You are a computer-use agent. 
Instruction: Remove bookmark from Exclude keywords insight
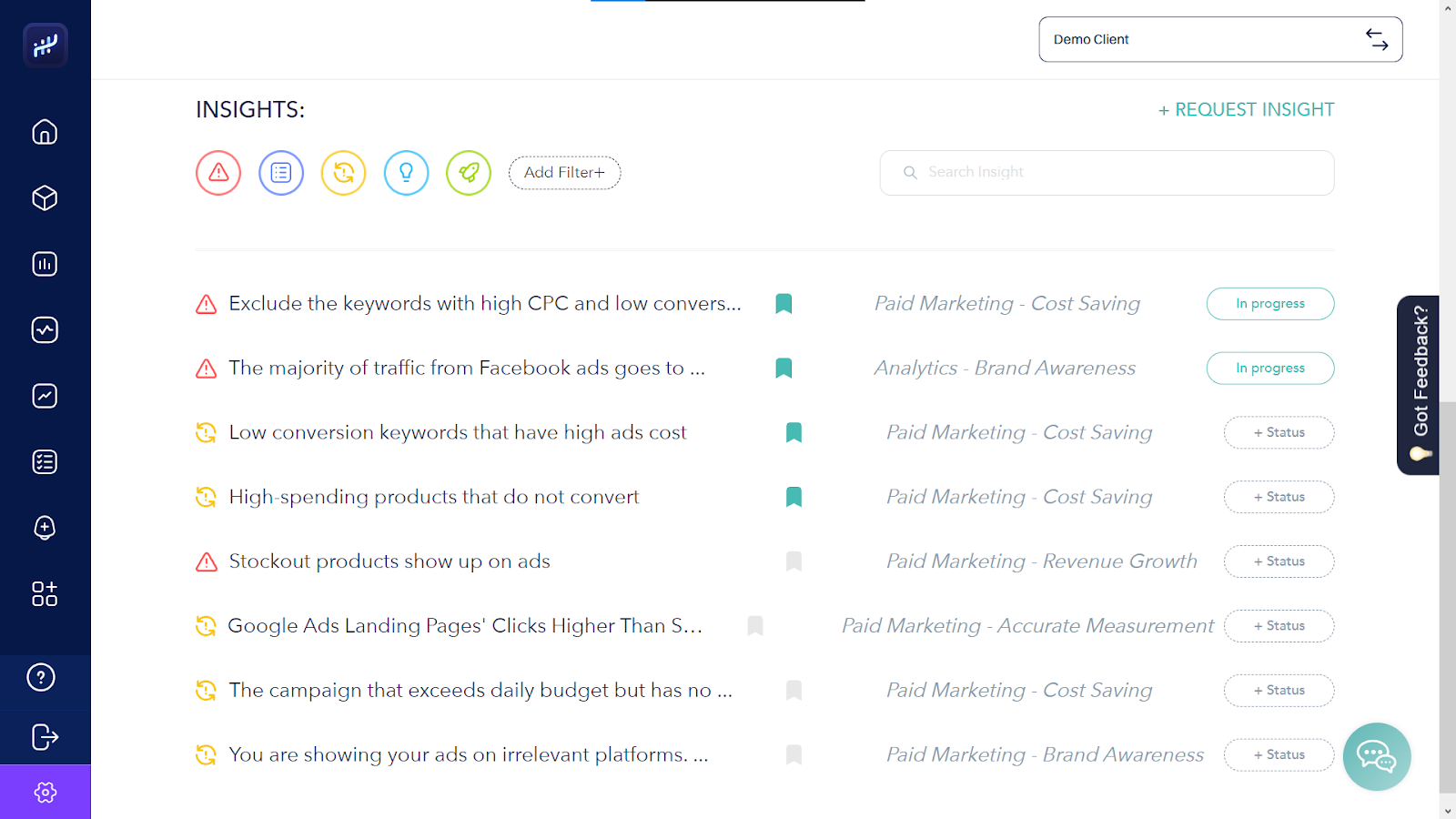[784, 304]
